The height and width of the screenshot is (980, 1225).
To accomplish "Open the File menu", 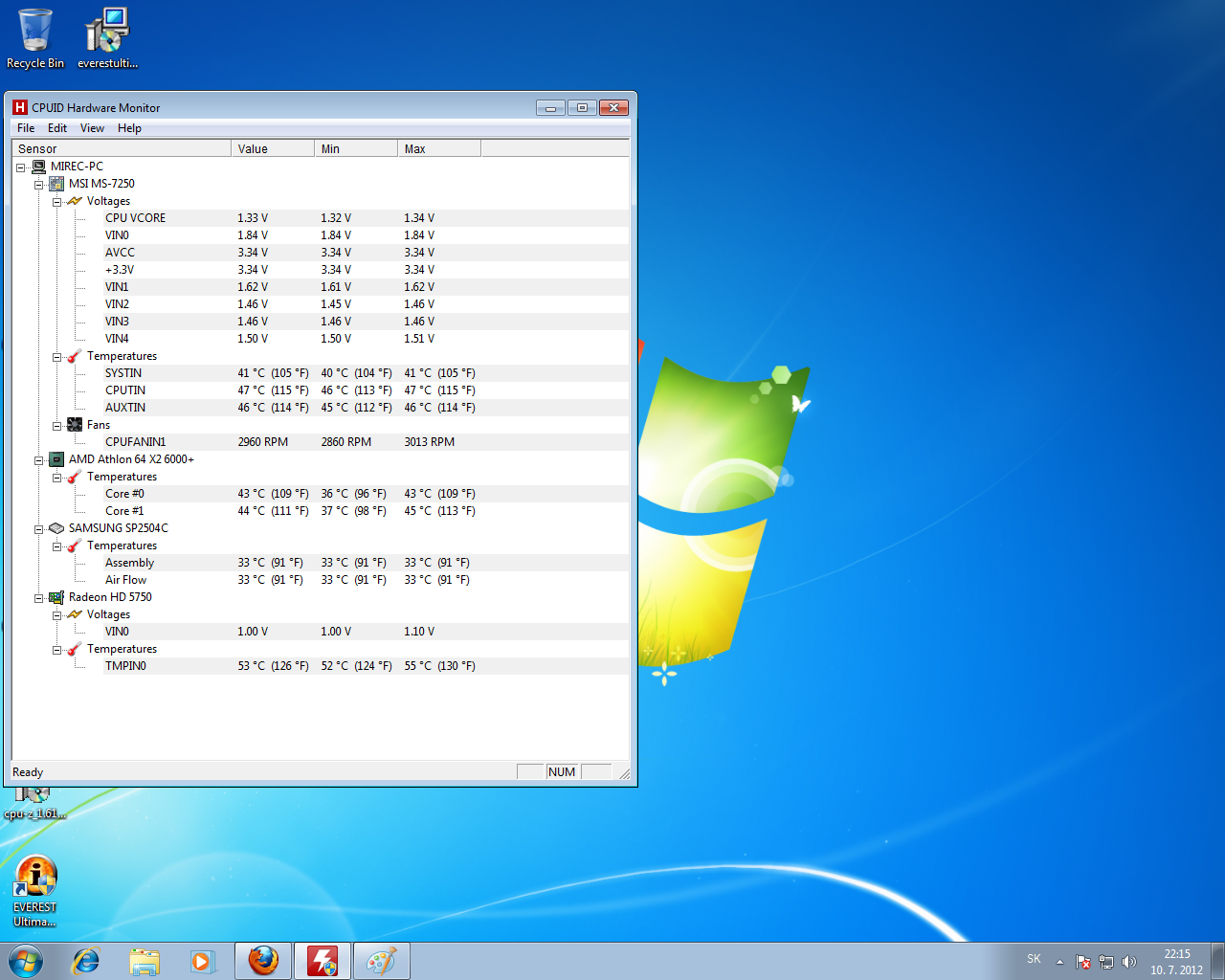I will 26,128.
